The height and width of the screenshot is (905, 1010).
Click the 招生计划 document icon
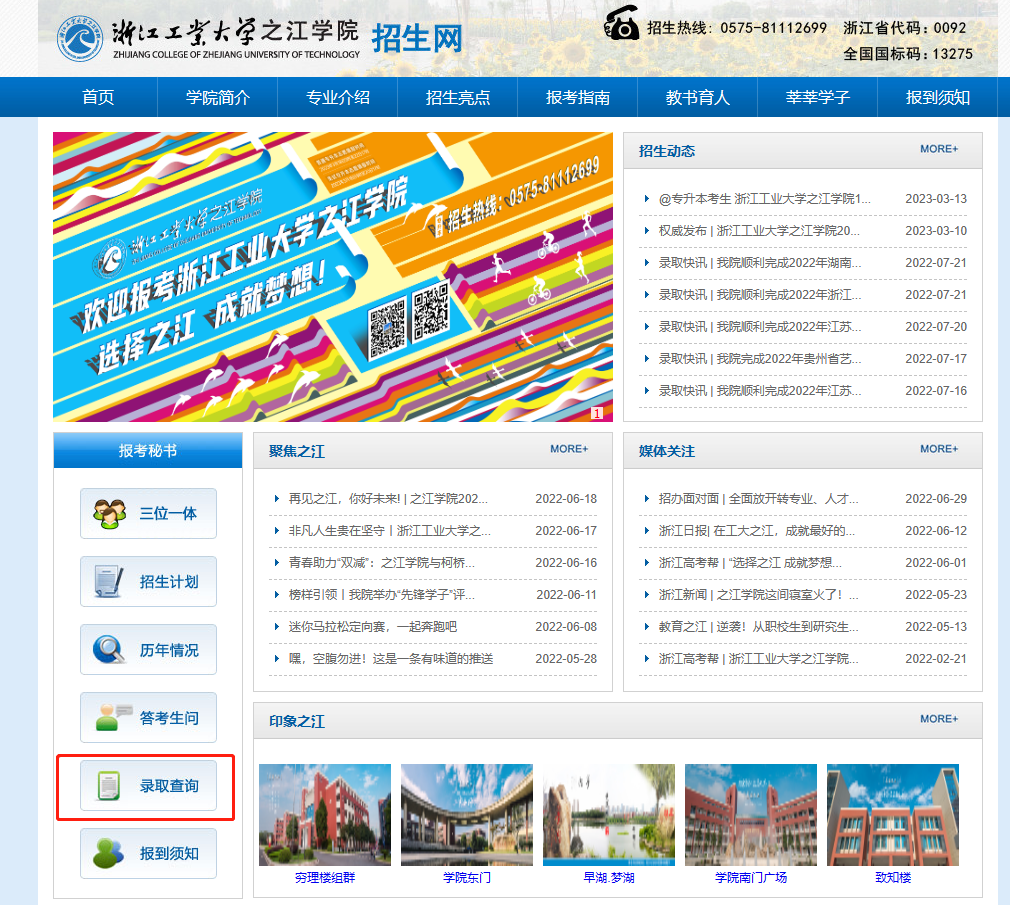[x=109, y=581]
